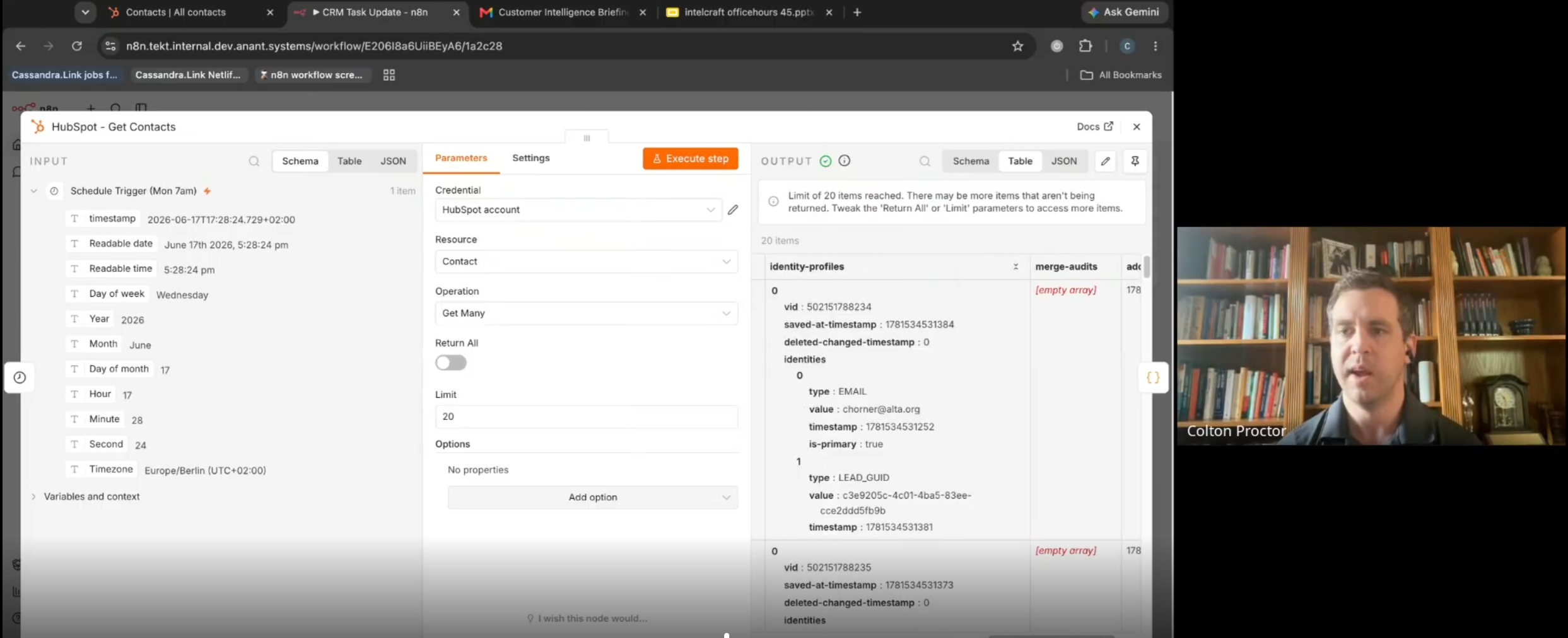Image resolution: width=1568 pixels, height=638 pixels.
Task: Switch to the intelcraft officehours 45.pptx tab
Action: pos(749,12)
